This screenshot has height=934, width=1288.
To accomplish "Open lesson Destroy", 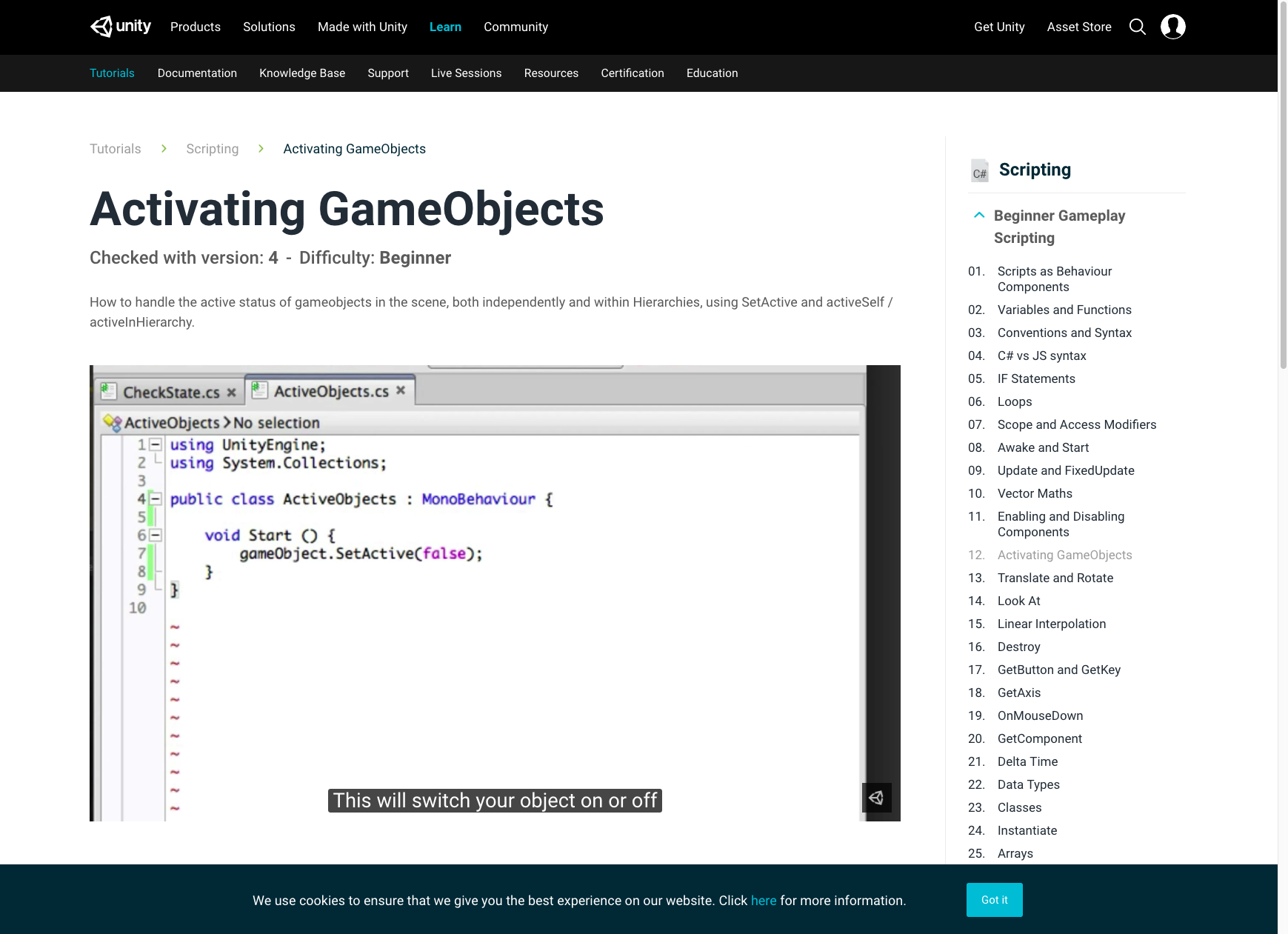I will point(1018,647).
